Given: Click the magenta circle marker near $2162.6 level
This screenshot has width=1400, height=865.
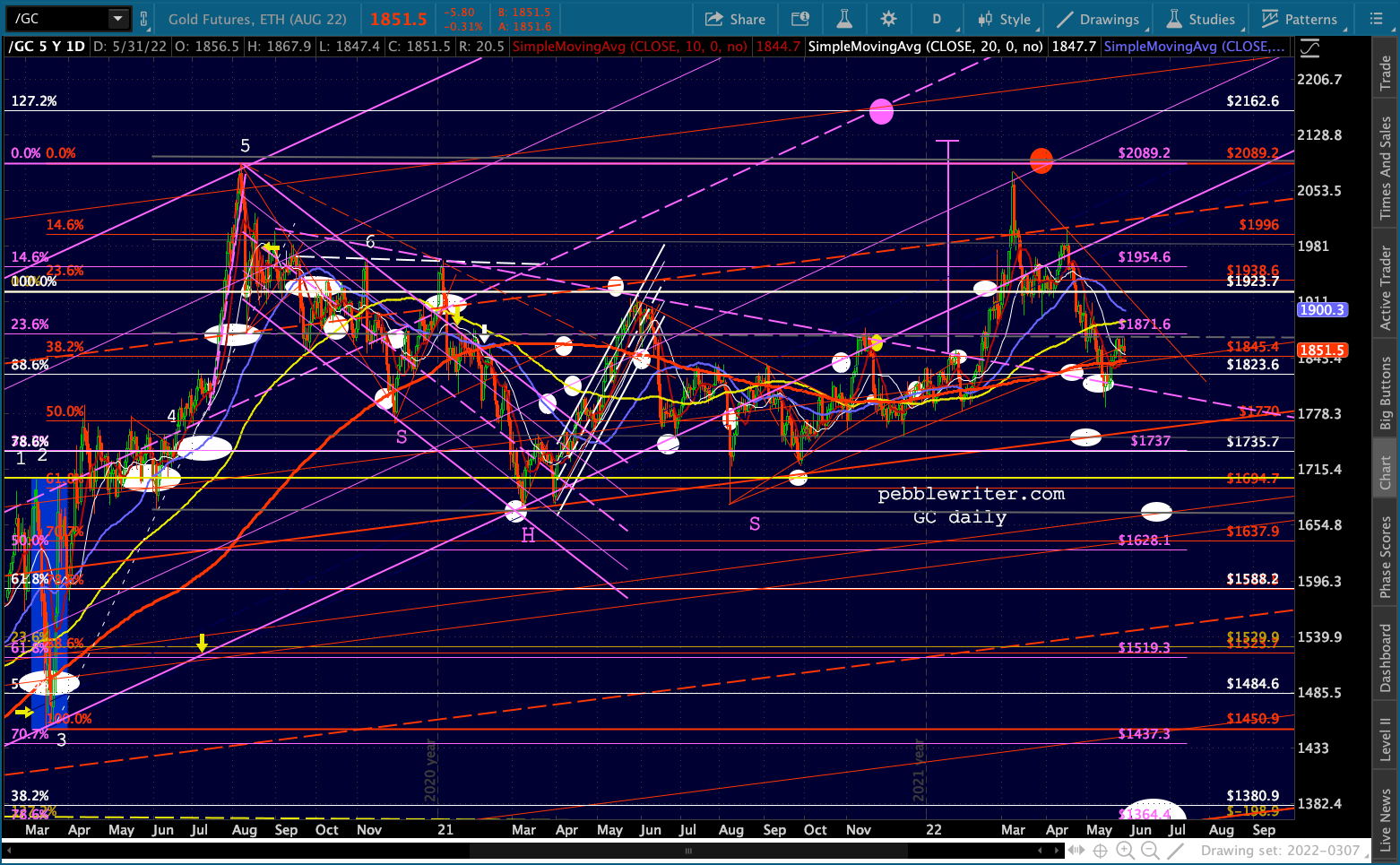Looking at the screenshot, I should (881, 111).
